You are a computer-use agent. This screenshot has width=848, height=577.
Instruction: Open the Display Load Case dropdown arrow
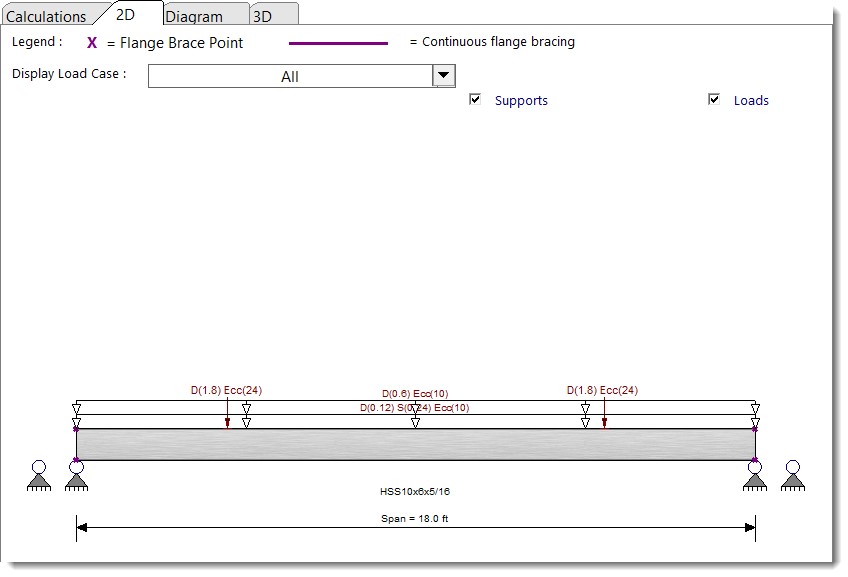click(444, 76)
